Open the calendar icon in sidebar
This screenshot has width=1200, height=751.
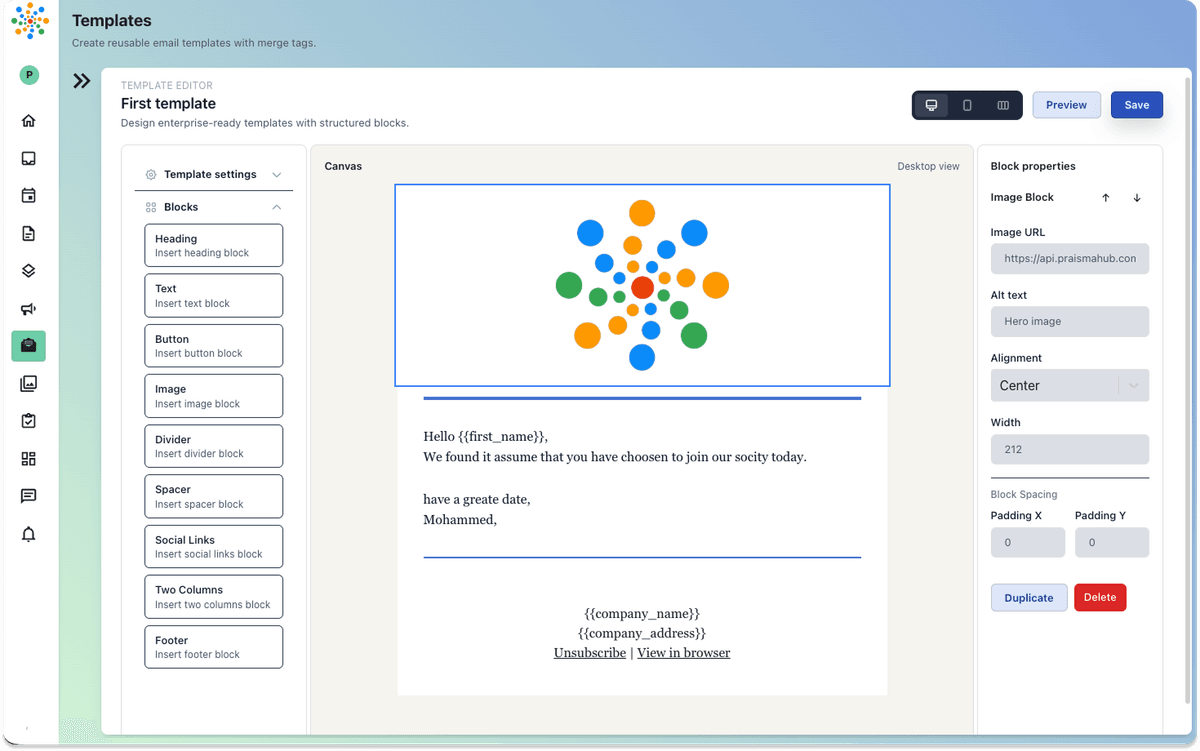28,196
